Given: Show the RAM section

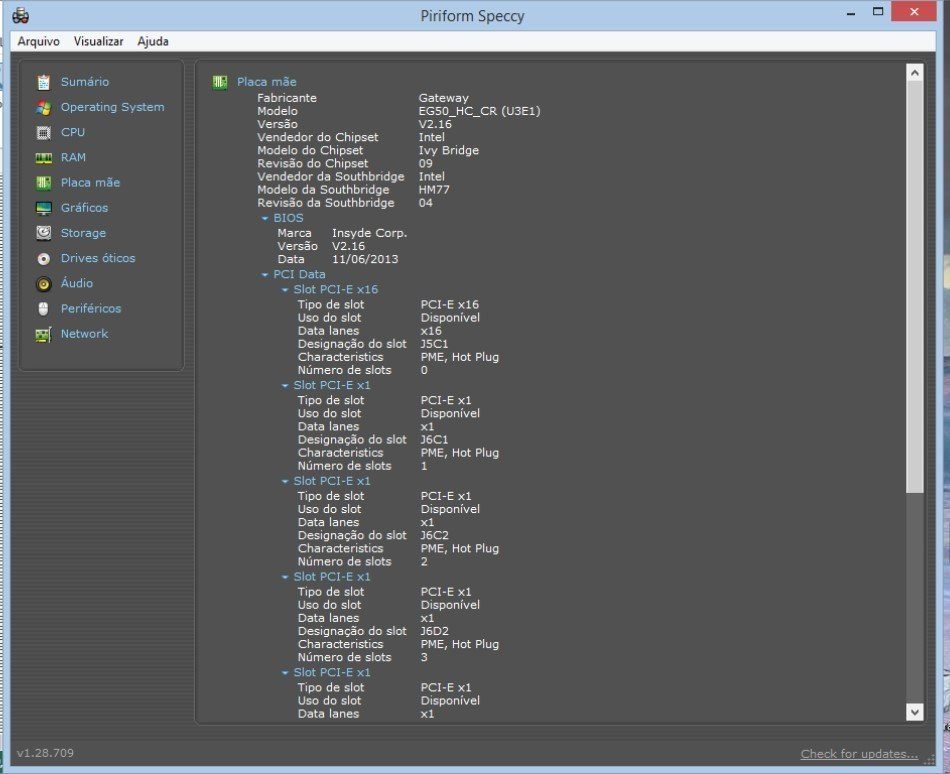Looking at the screenshot, I should (x=73, y=157).
